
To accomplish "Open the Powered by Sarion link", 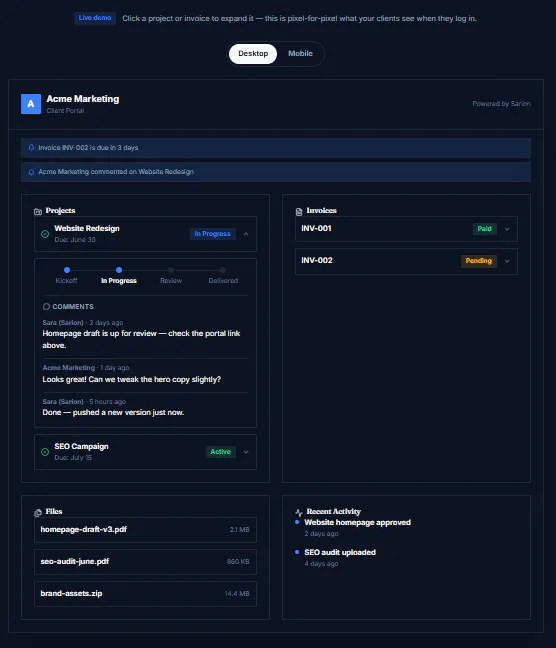I will tap(501, 104).
